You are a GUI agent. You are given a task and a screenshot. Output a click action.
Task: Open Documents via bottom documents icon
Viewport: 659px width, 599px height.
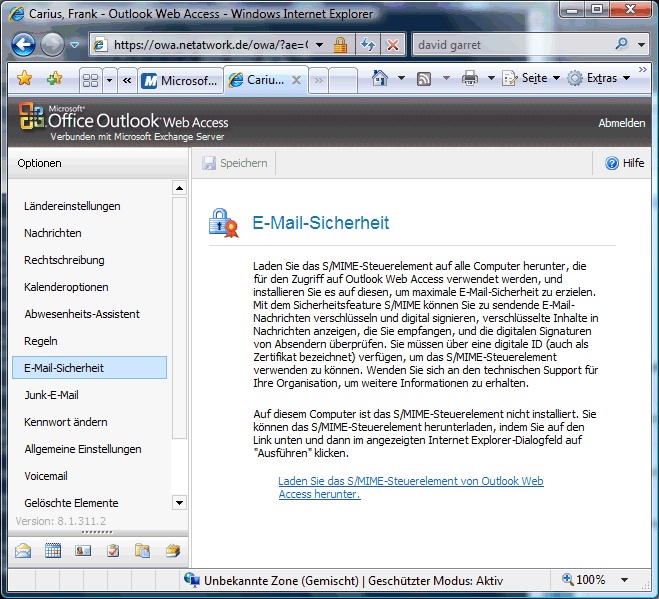pos(142,551)
